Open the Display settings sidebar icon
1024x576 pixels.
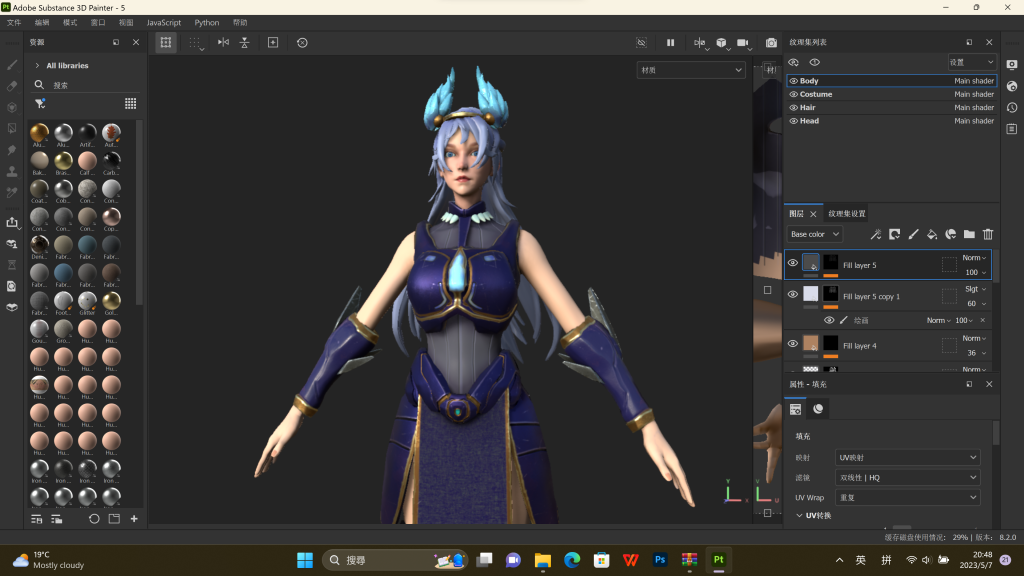coord(1012,65)
